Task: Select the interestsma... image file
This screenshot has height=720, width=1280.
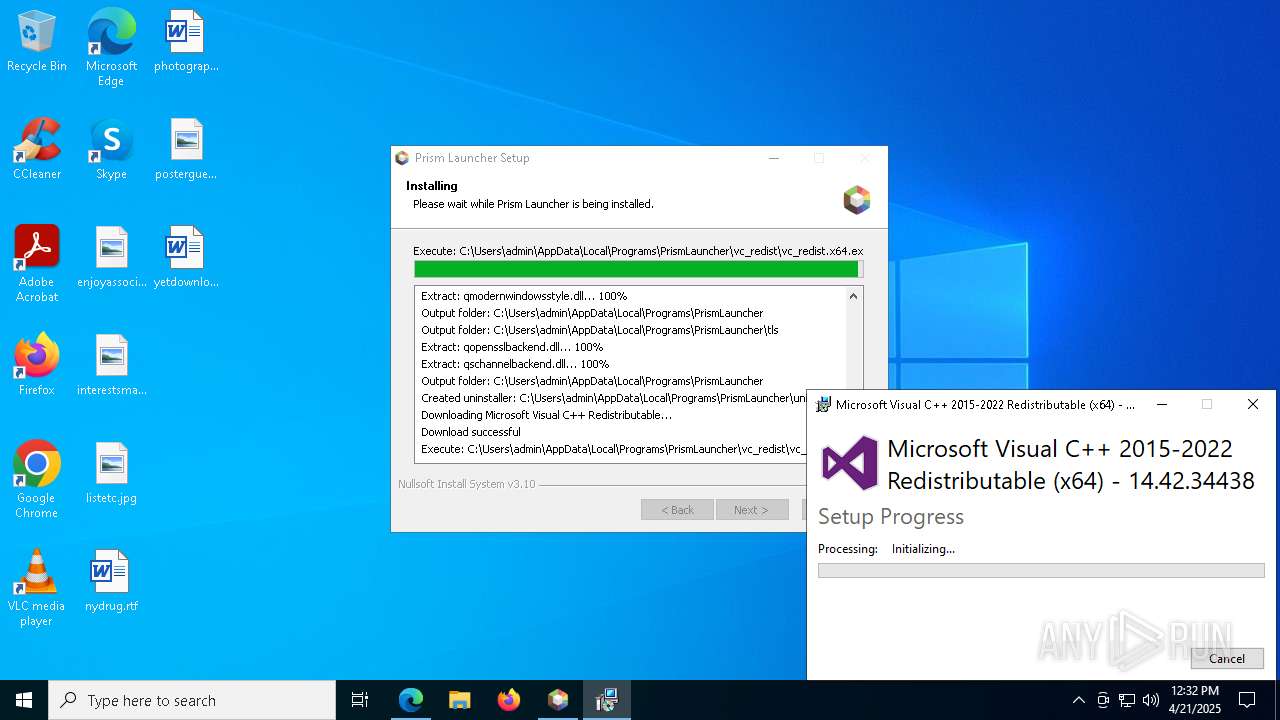Action: [111, 365]
